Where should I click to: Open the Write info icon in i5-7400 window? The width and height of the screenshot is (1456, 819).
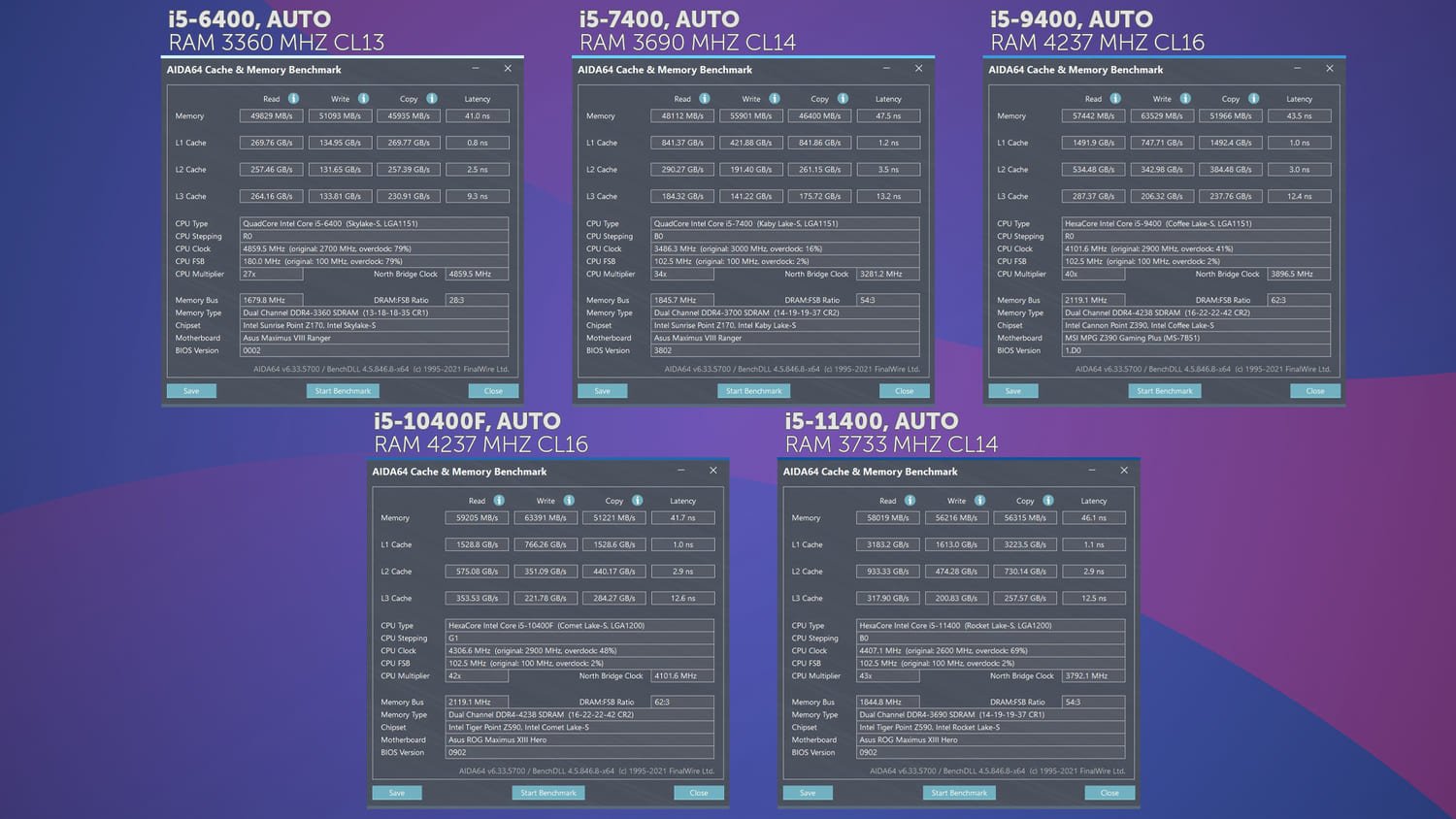coord(775,98)
